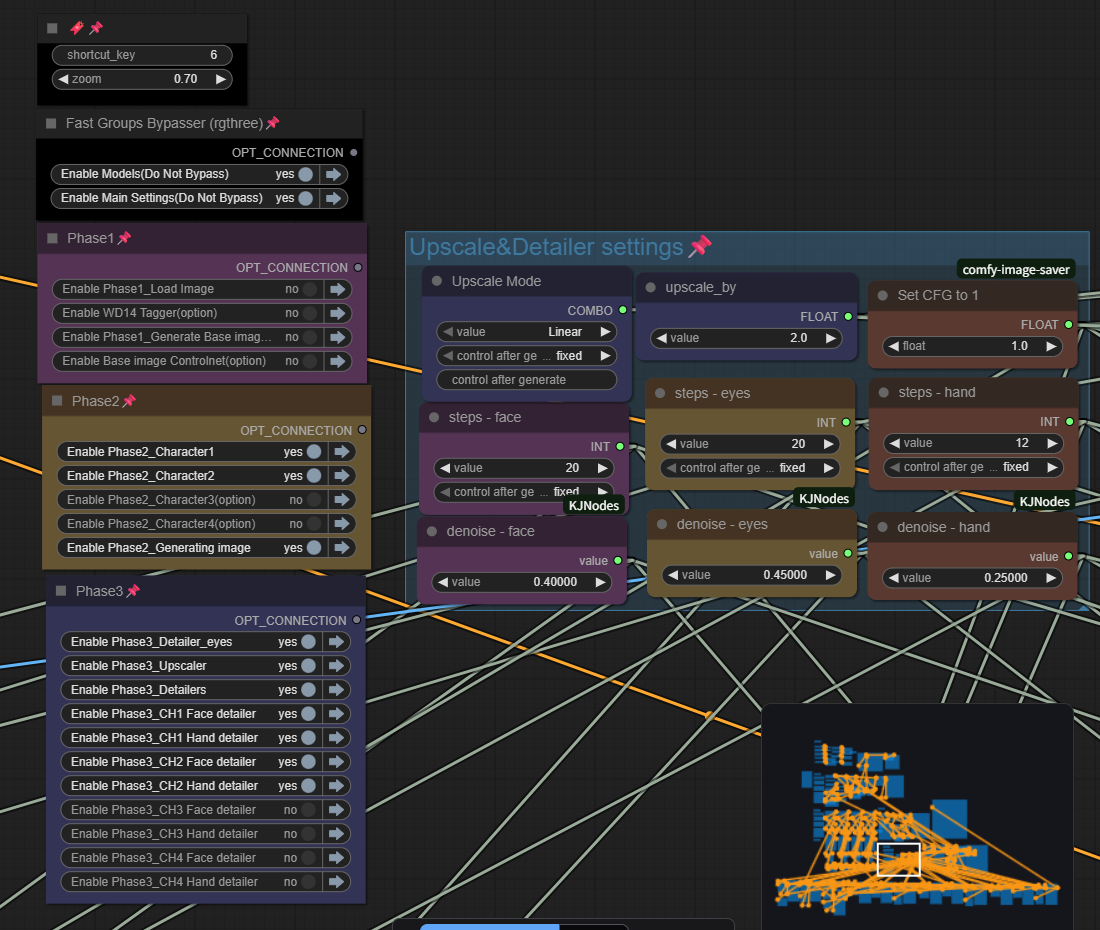Click the go-to arrow for Enable Phase3_Upscaler

(x=338, y=666)
